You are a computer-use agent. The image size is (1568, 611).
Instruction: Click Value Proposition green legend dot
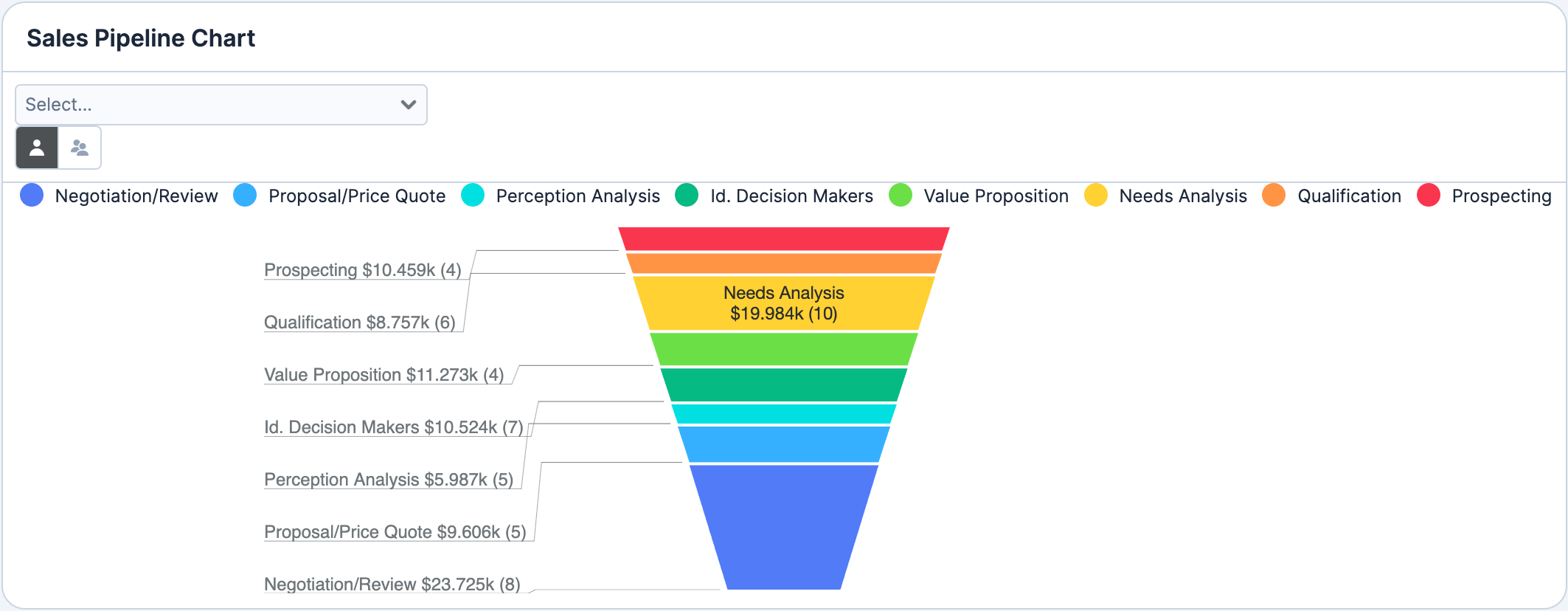coord(901,196)
